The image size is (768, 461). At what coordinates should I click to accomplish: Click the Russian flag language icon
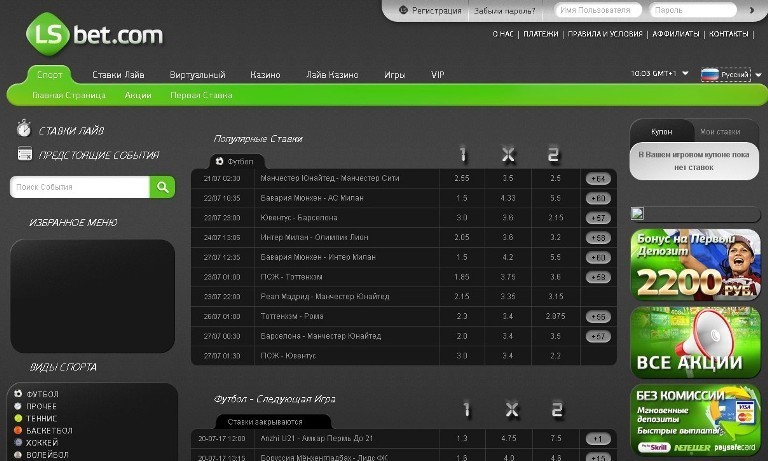710,74
